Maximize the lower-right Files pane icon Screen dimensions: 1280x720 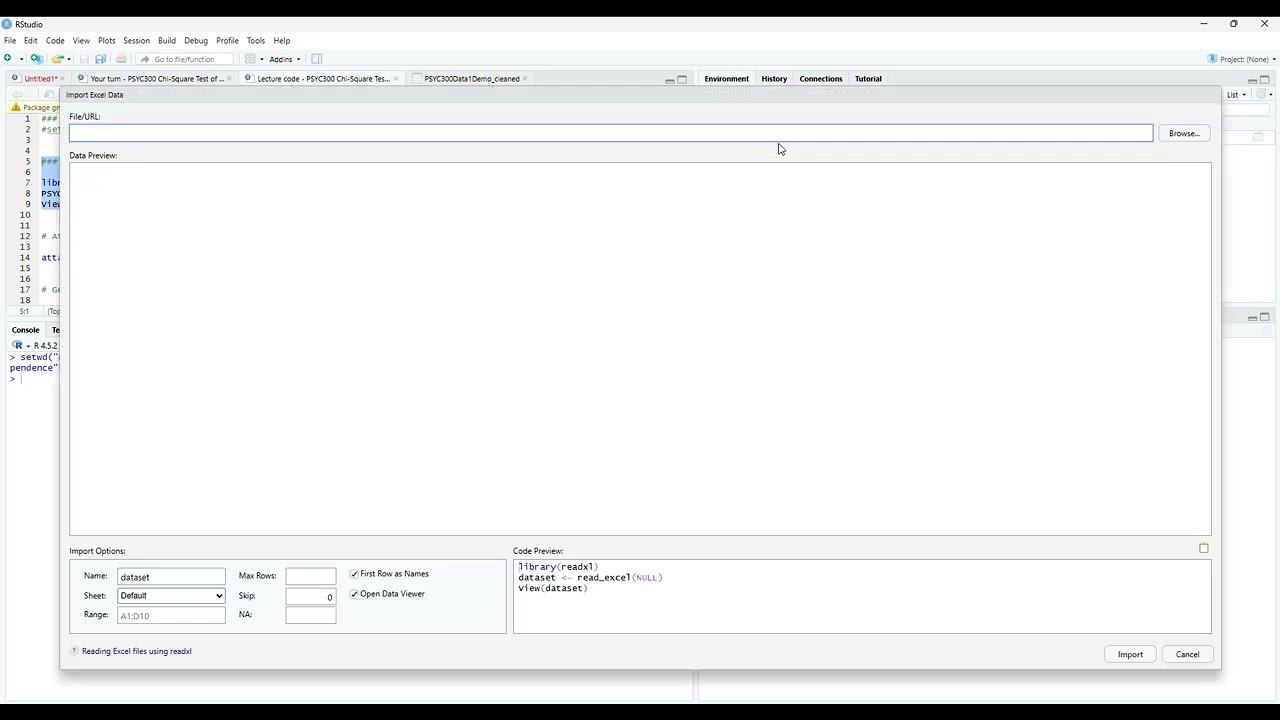point(1264,317)
